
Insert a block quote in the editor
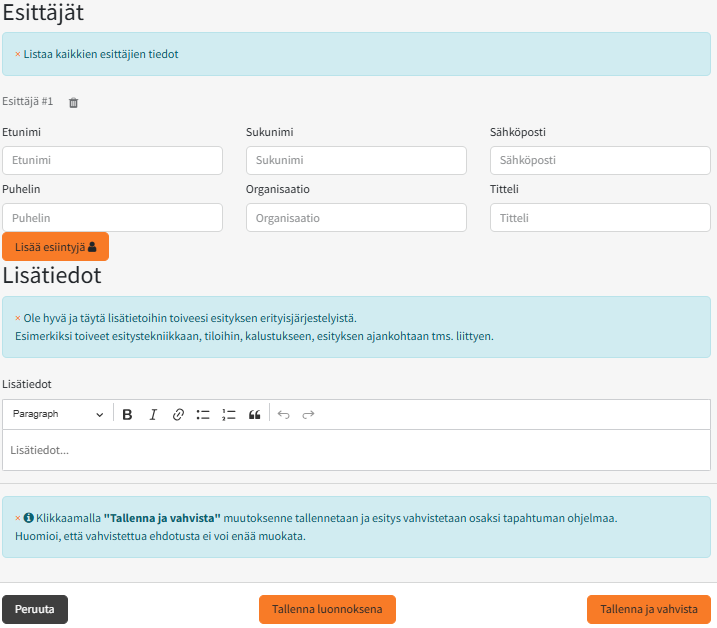(x=254, y=414)
